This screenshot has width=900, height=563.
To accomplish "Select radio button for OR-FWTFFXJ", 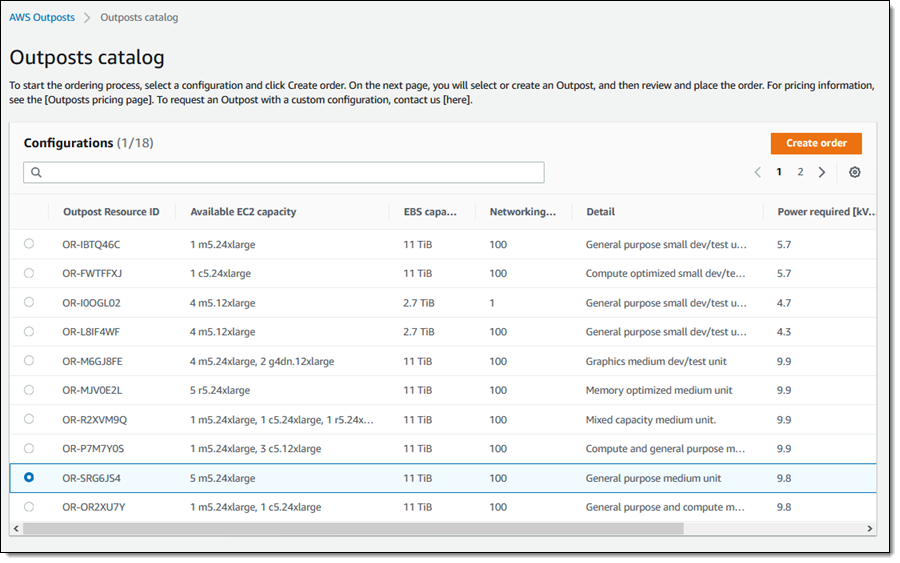I will (29, 273).
